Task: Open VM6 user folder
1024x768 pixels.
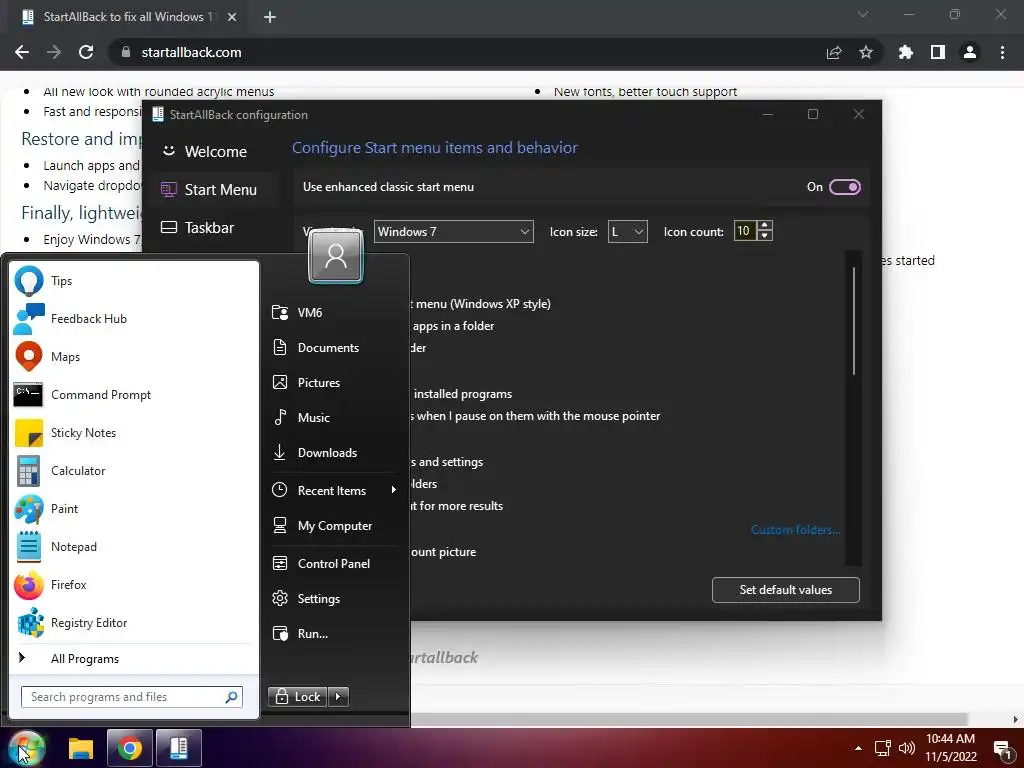Action: pos(334,312)
